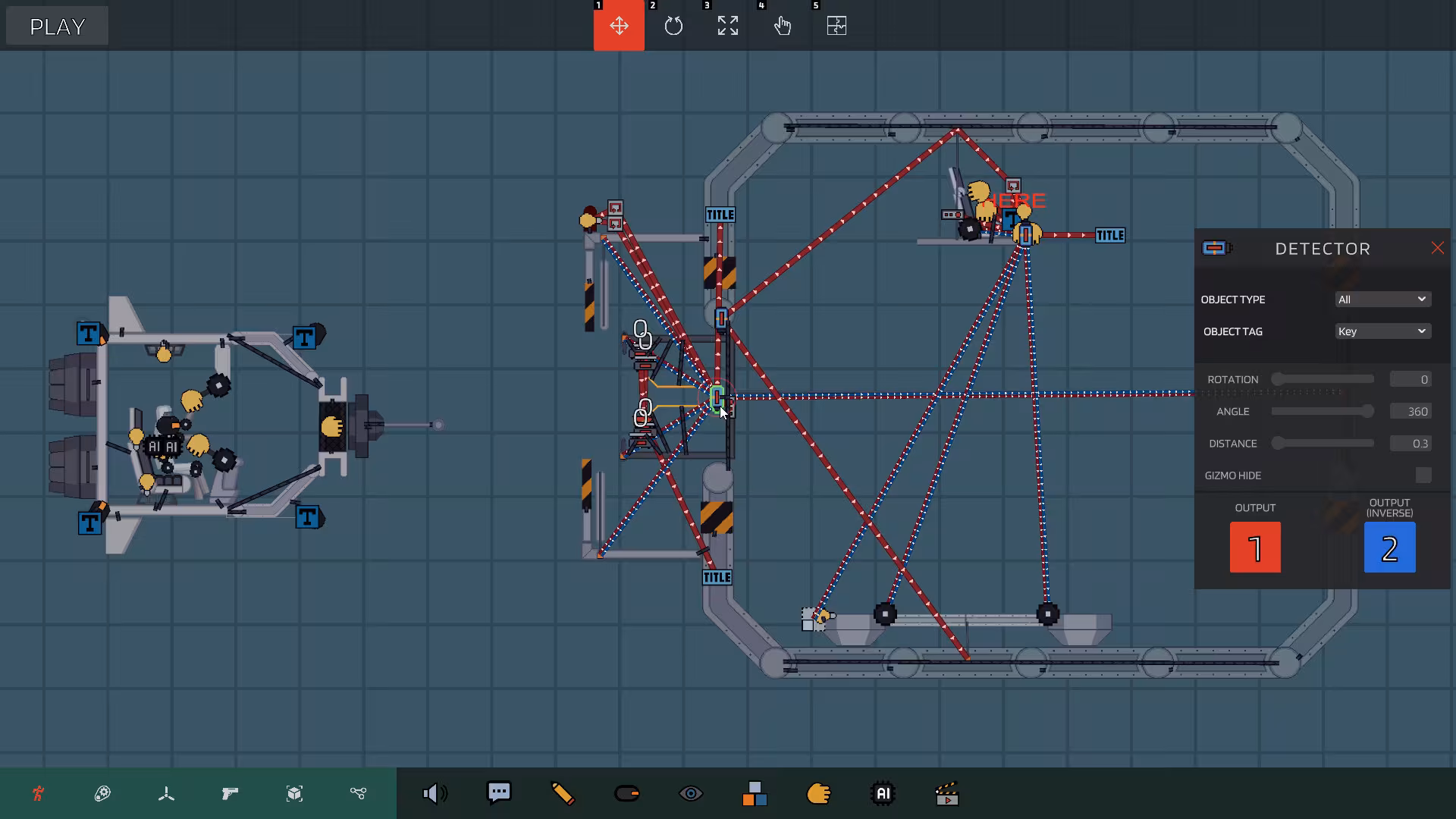The image size is (1456, 819).
Task: Open the speech bubble text category
Action: (x=499, y=793)
